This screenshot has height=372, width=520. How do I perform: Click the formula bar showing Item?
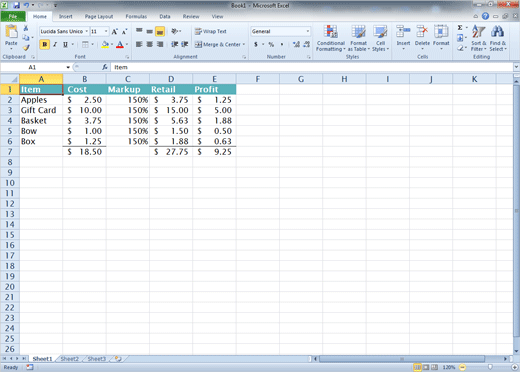coord(312,67)
